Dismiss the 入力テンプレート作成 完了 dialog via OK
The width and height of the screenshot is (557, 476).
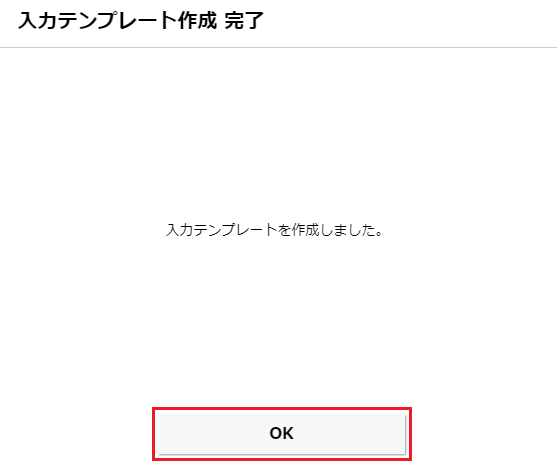[x=281, y=433]
